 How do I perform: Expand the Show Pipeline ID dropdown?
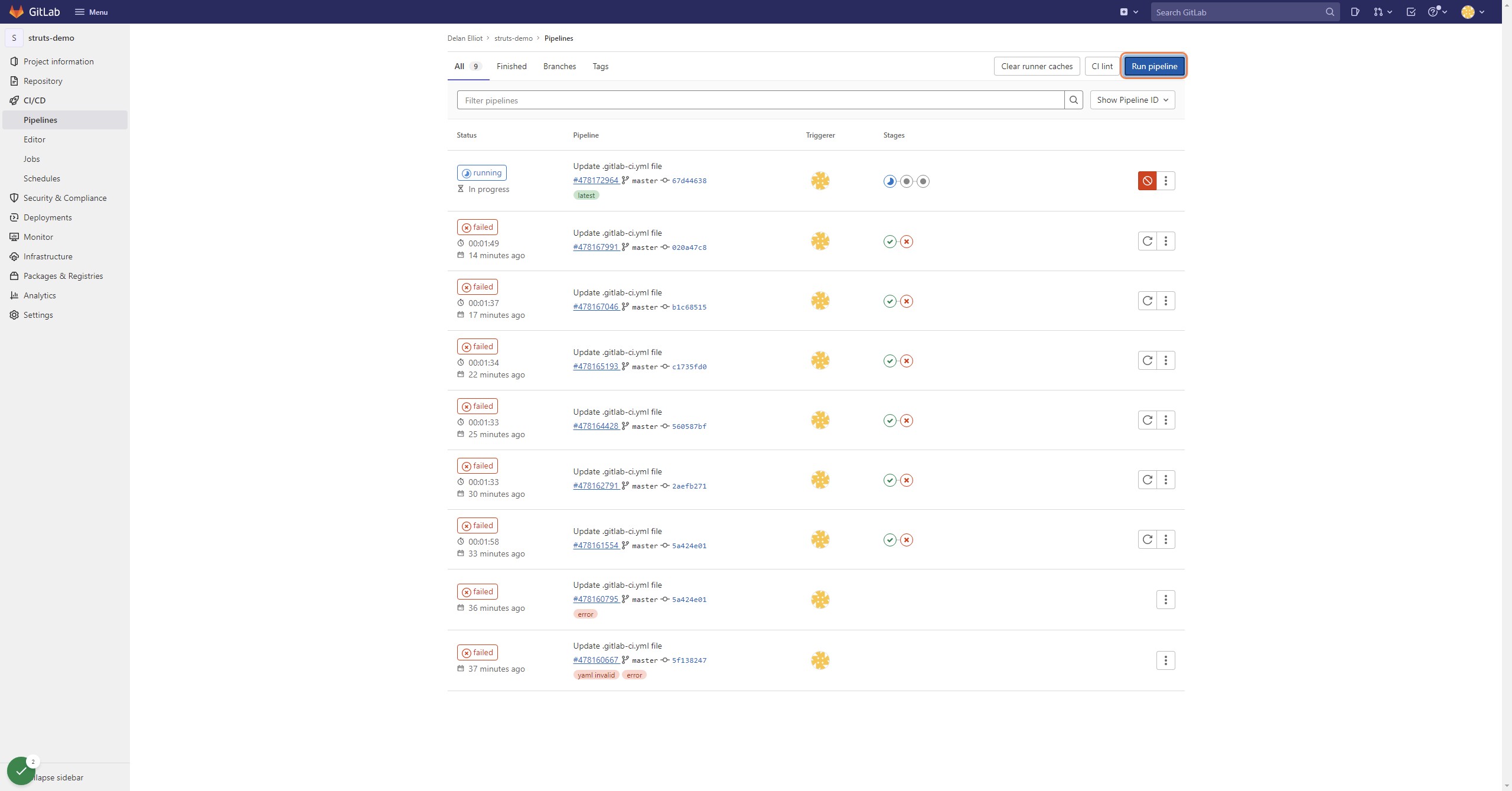1132,100
